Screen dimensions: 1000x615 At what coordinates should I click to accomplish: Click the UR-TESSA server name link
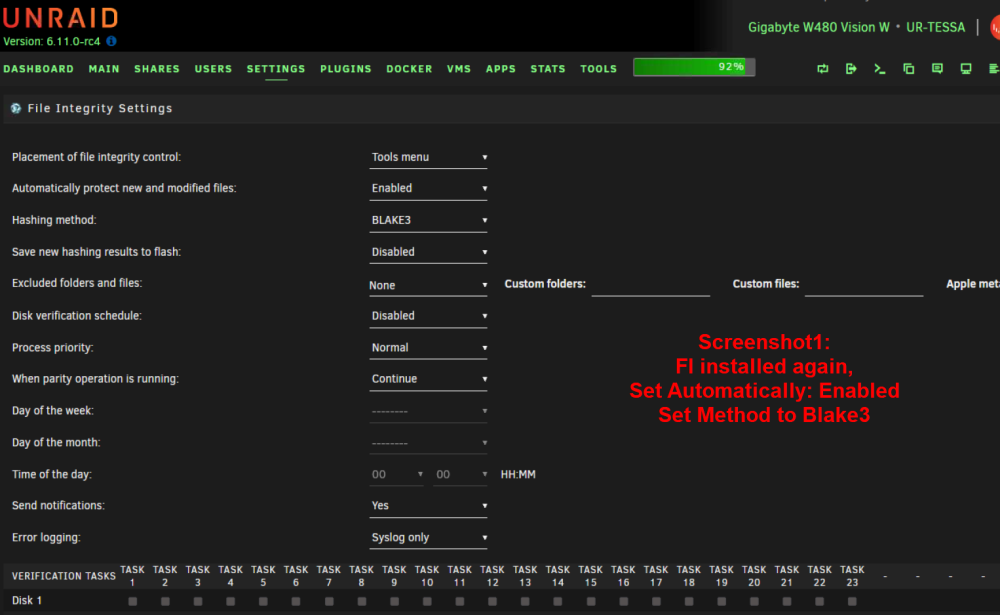coord(936,27)
